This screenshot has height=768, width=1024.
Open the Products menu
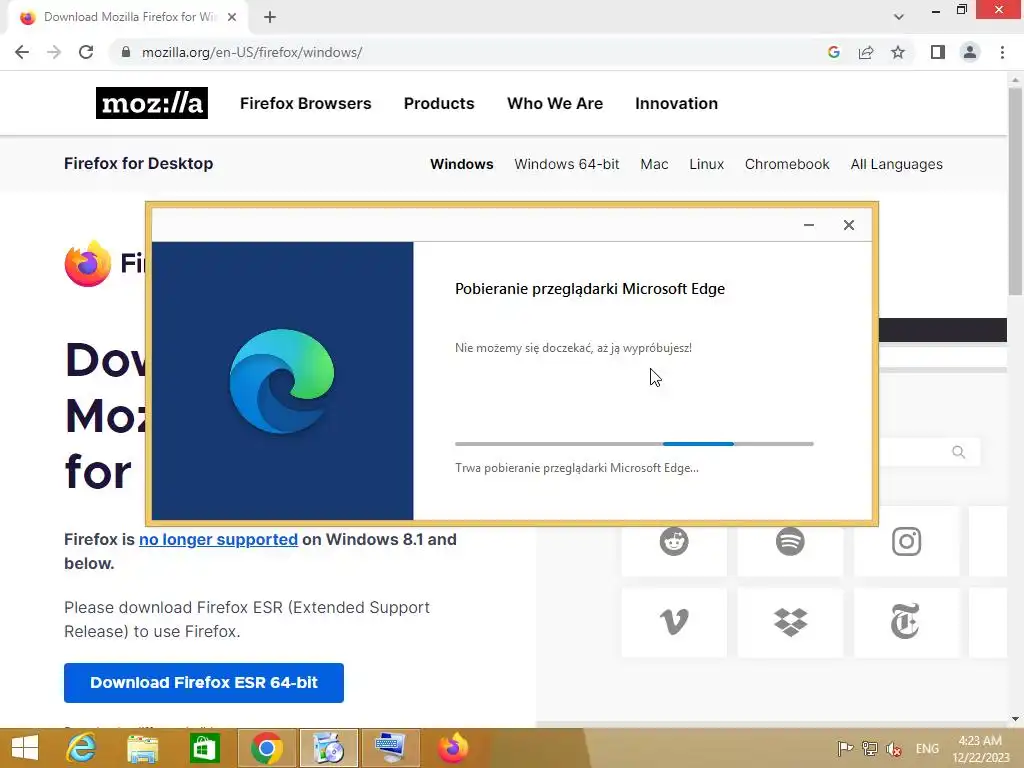(x=439, y=103)
